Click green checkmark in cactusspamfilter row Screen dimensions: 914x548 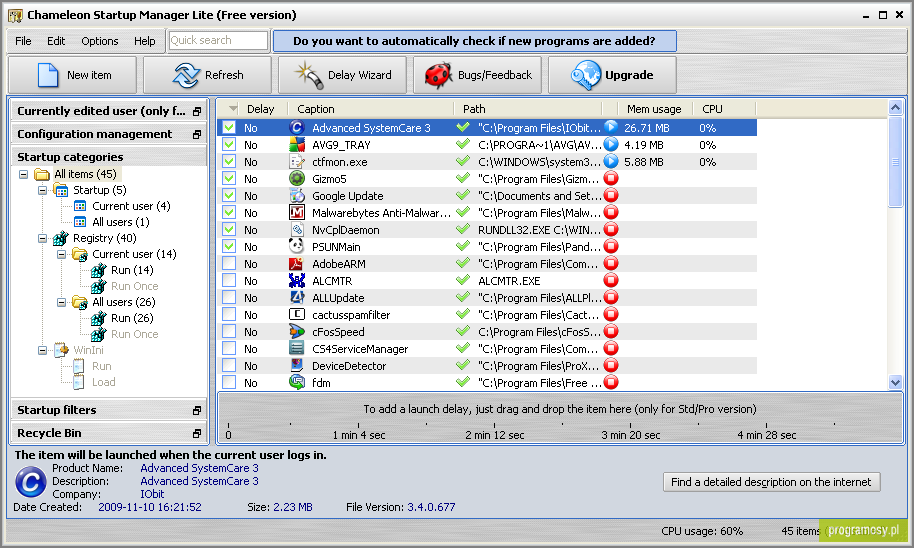point(463,314)
